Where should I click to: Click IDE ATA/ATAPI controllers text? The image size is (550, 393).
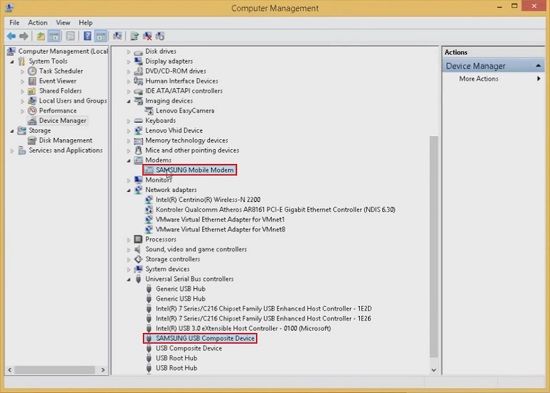click(184, 91)
